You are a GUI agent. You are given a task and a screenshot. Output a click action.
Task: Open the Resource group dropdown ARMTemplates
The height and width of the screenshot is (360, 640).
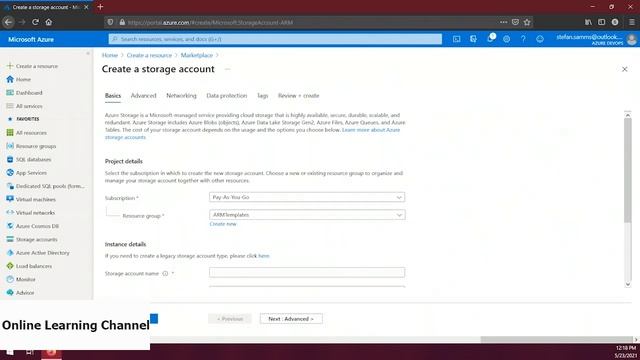pos(307,215)
